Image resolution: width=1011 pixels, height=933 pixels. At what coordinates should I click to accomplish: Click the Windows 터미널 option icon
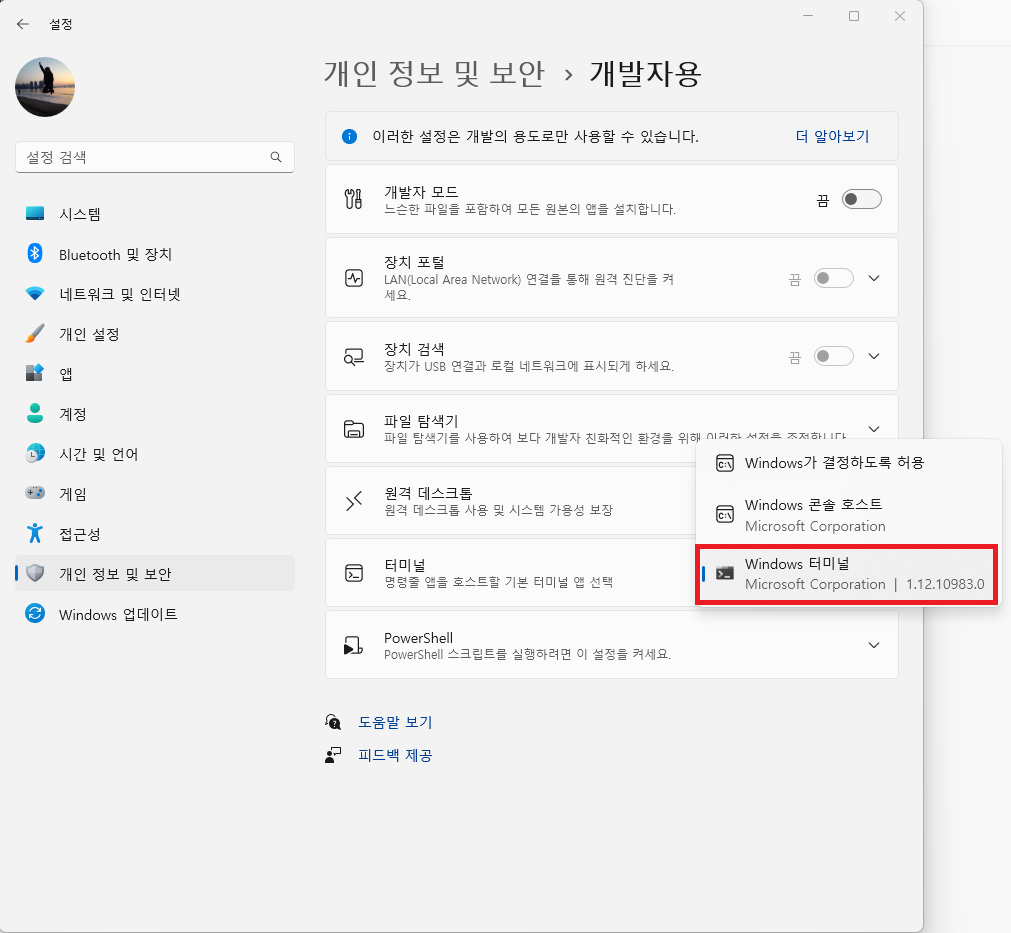point(725,573)
